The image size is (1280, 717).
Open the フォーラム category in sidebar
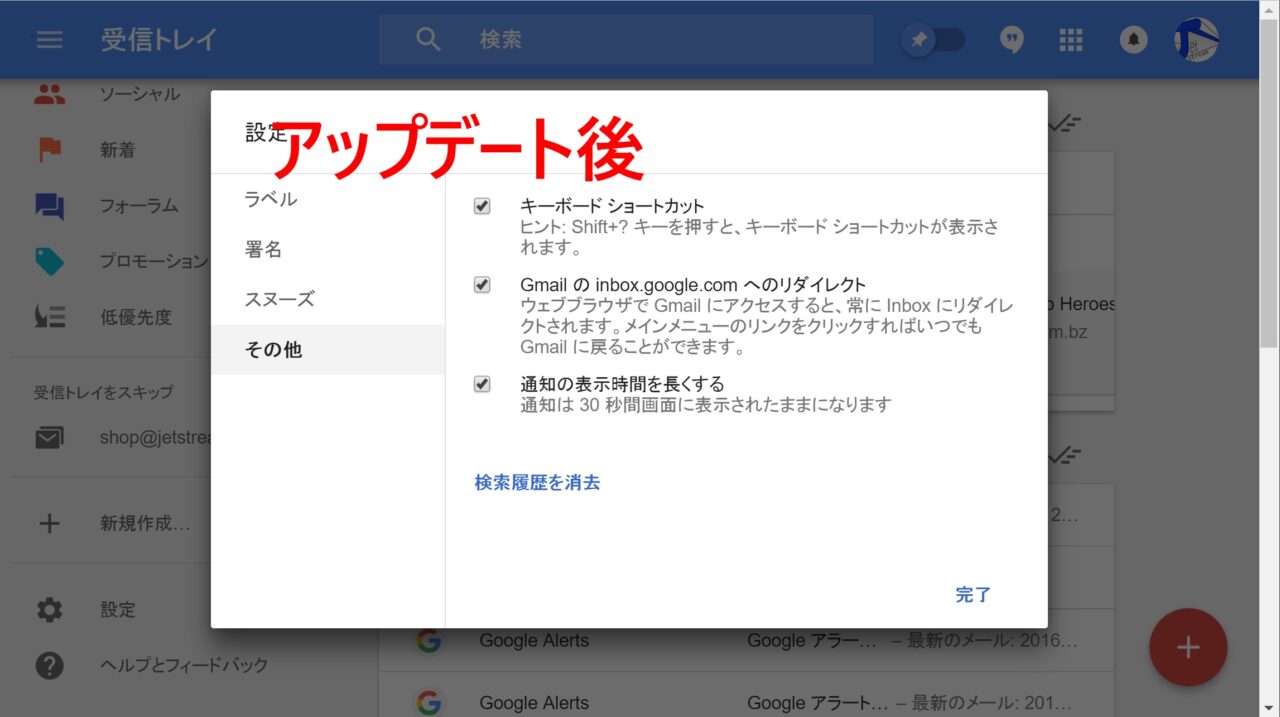point(138,206)
